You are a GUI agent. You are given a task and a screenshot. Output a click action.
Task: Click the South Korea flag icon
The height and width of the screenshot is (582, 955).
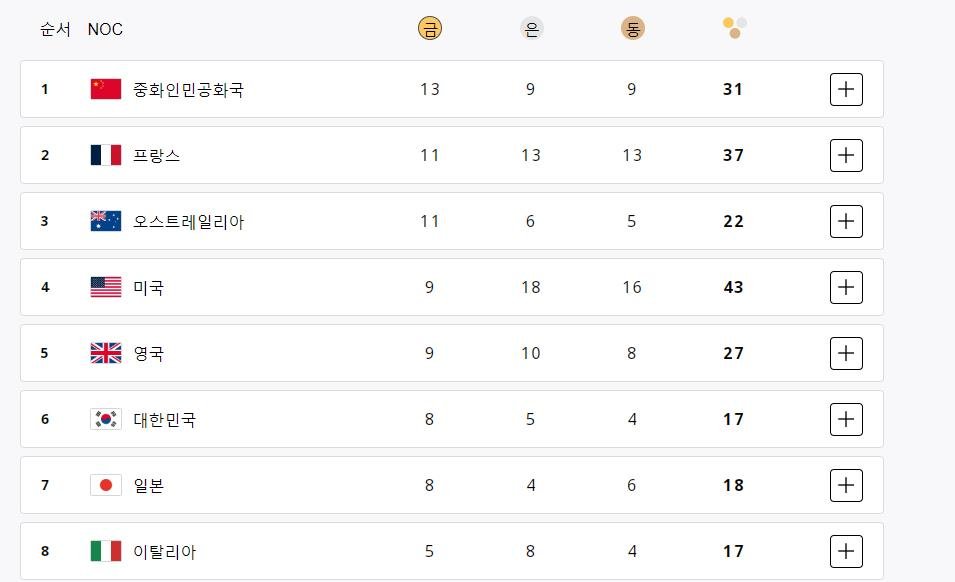click(105, 419)
